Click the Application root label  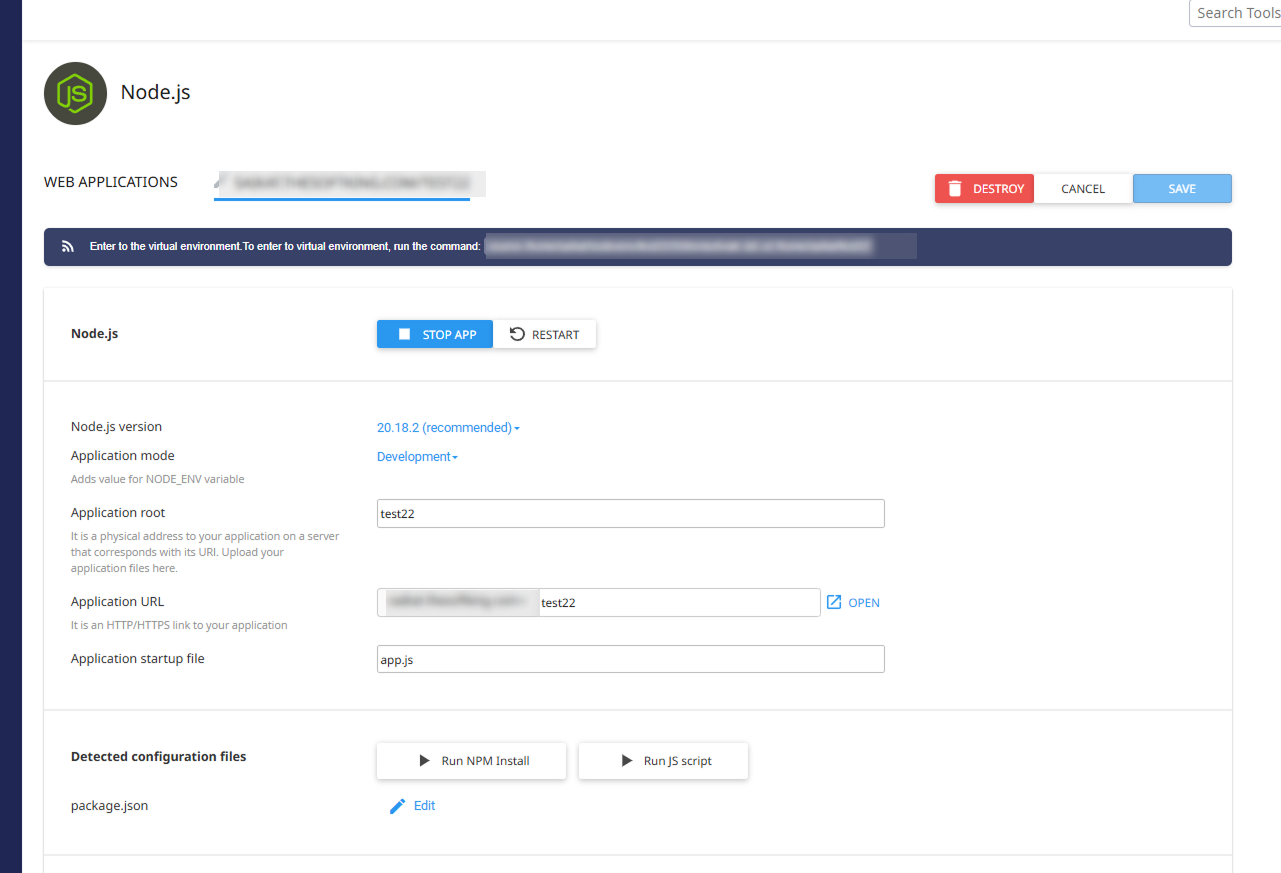(x=118, y=512)
